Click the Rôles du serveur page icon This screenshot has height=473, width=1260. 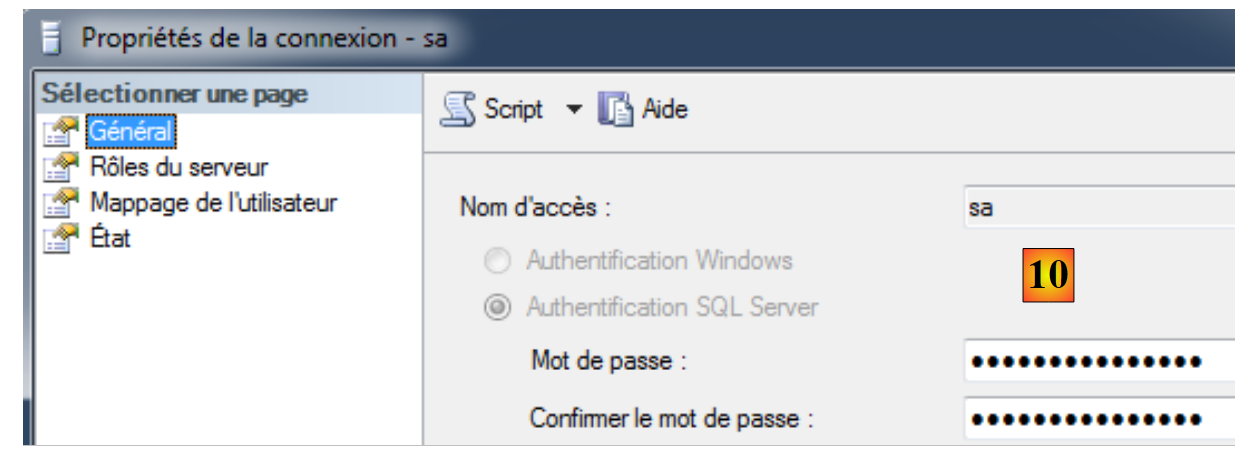tap(61, 166)
